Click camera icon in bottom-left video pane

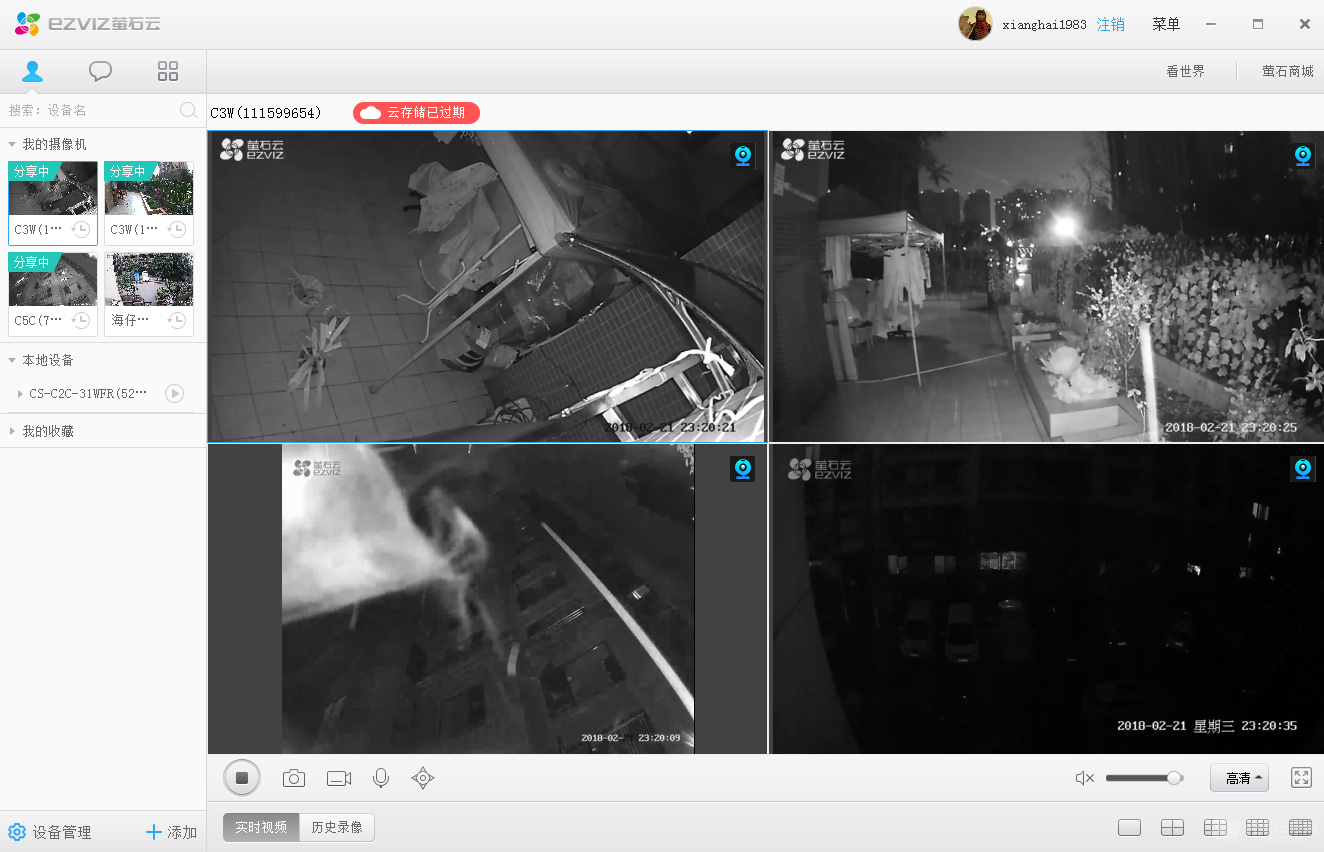(743, 469)
